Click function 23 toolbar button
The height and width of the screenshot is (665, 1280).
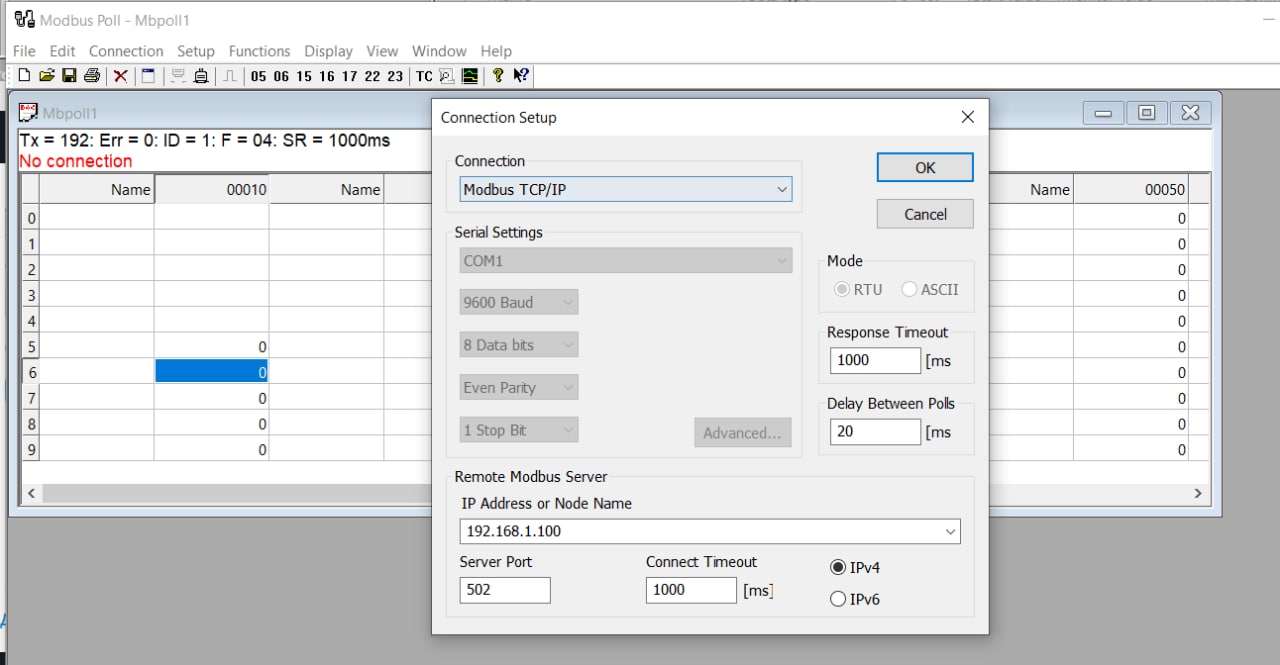pos(395,76)
